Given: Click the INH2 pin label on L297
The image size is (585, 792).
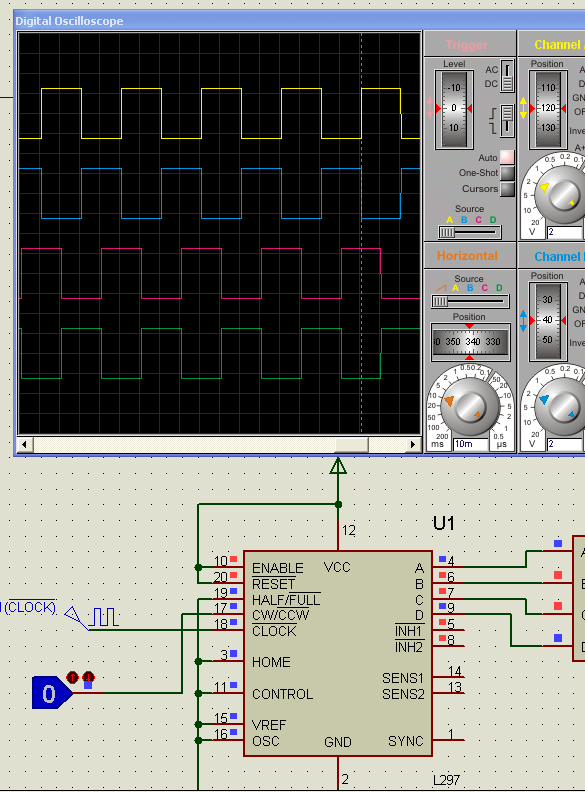Looking at the screenshot, I should tap(409, 647).
